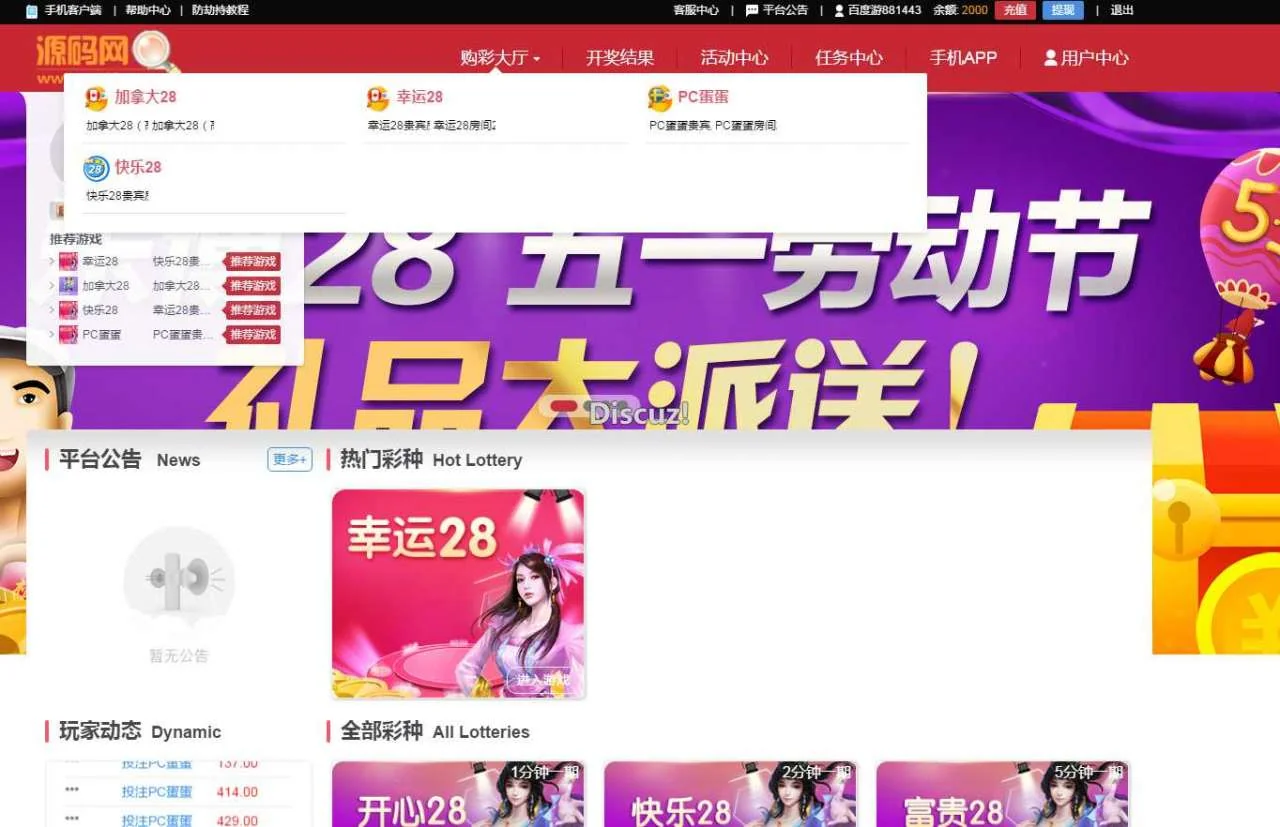Expand the PC蛋蛋 recommended game row arrow
The height and width of the screenshot is (827, 1280).
point(52,335)
